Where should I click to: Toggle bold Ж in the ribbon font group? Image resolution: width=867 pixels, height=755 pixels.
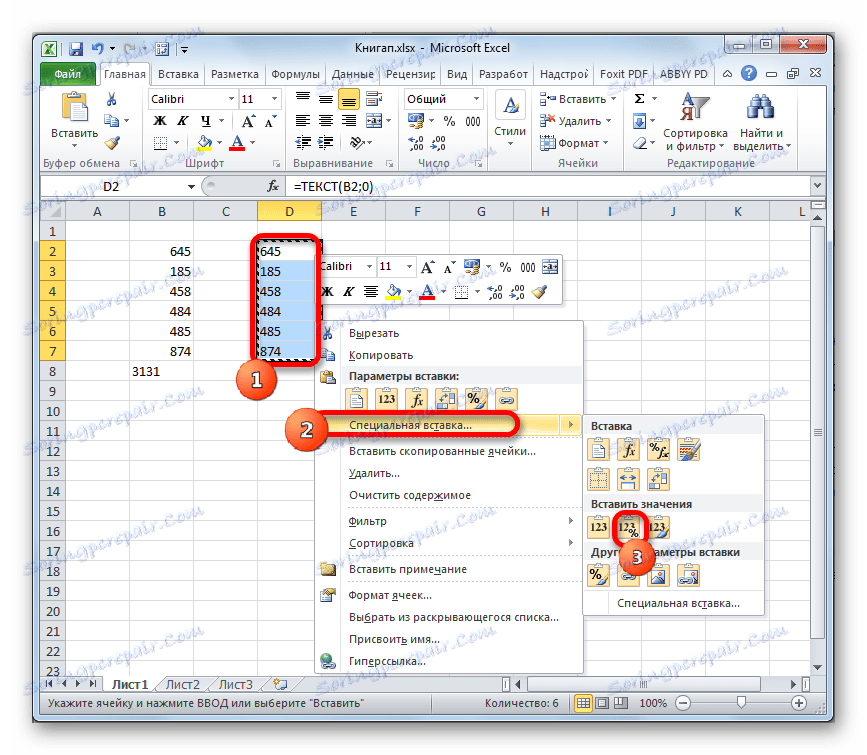pyautogui.click(x=160, y=121)
